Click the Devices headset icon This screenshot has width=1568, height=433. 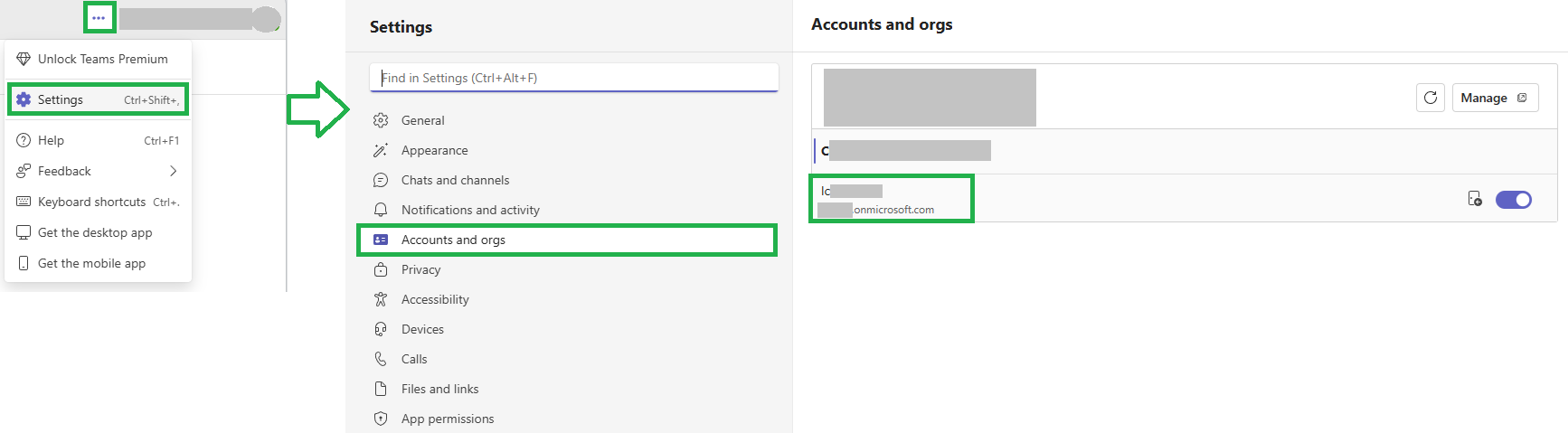[381, 329]
